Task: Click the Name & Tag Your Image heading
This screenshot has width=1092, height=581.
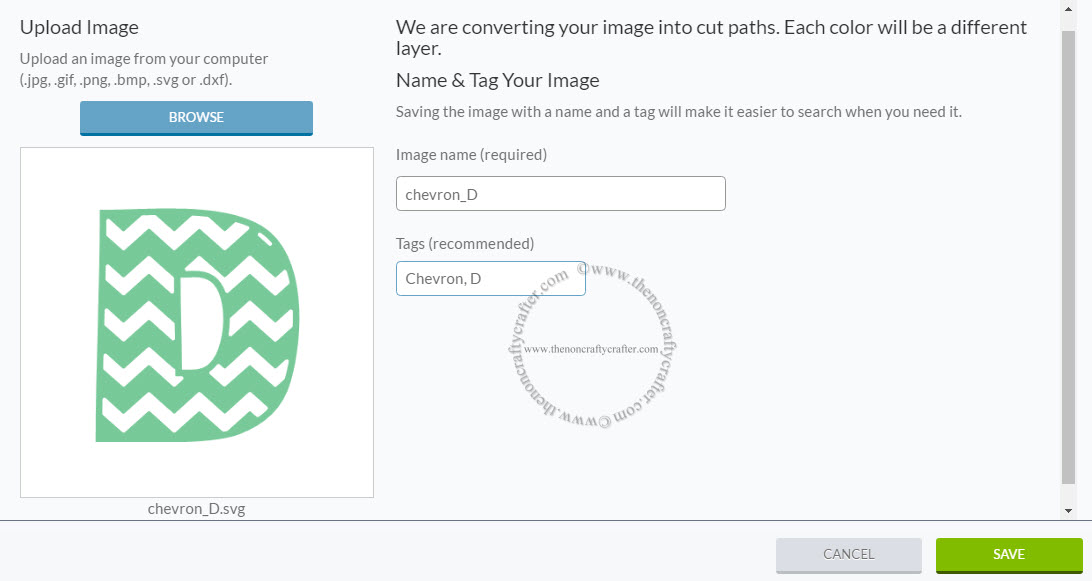Action: (x=497, y=80)
